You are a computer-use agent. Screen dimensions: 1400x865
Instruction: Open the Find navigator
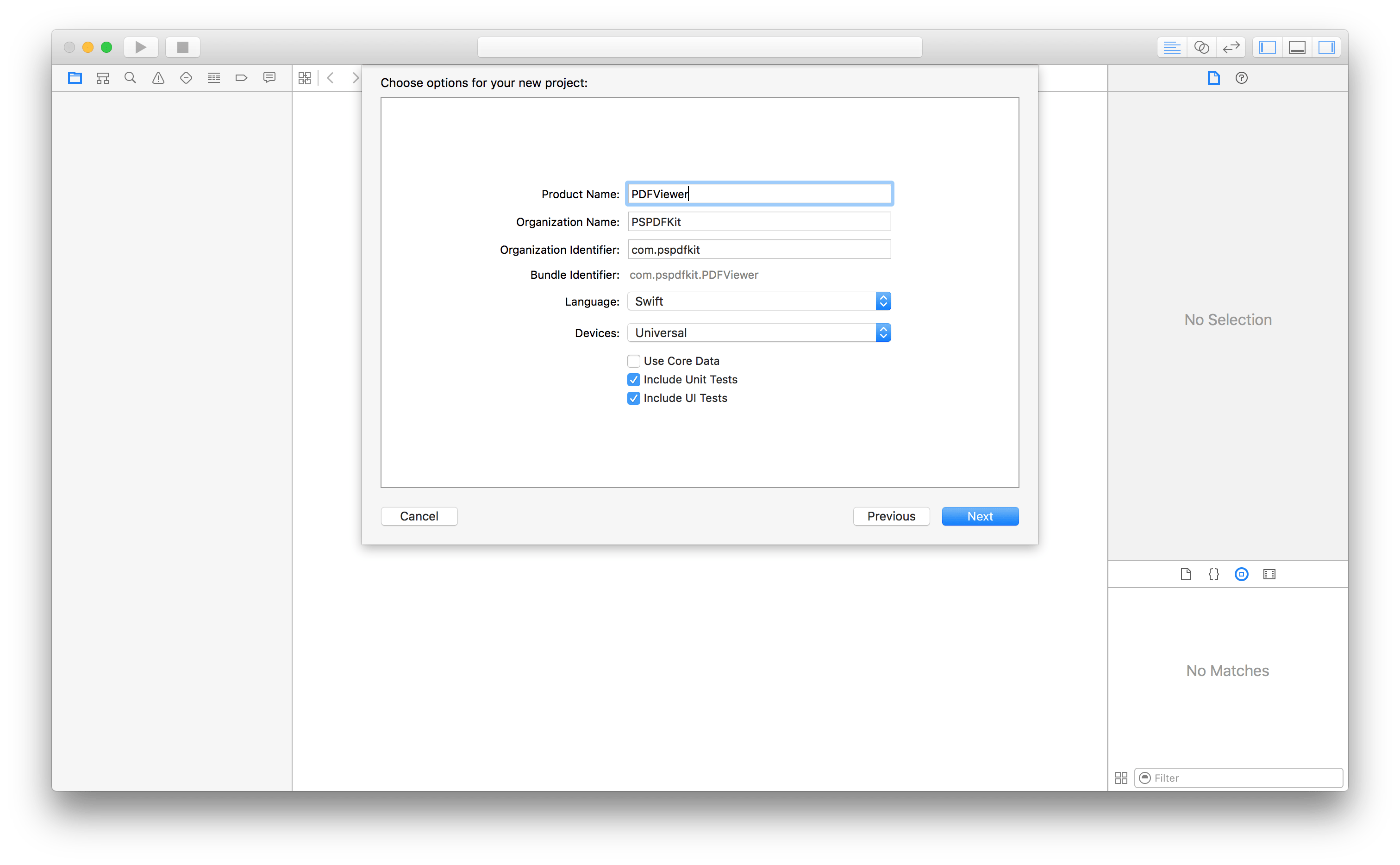pos(130,77)
